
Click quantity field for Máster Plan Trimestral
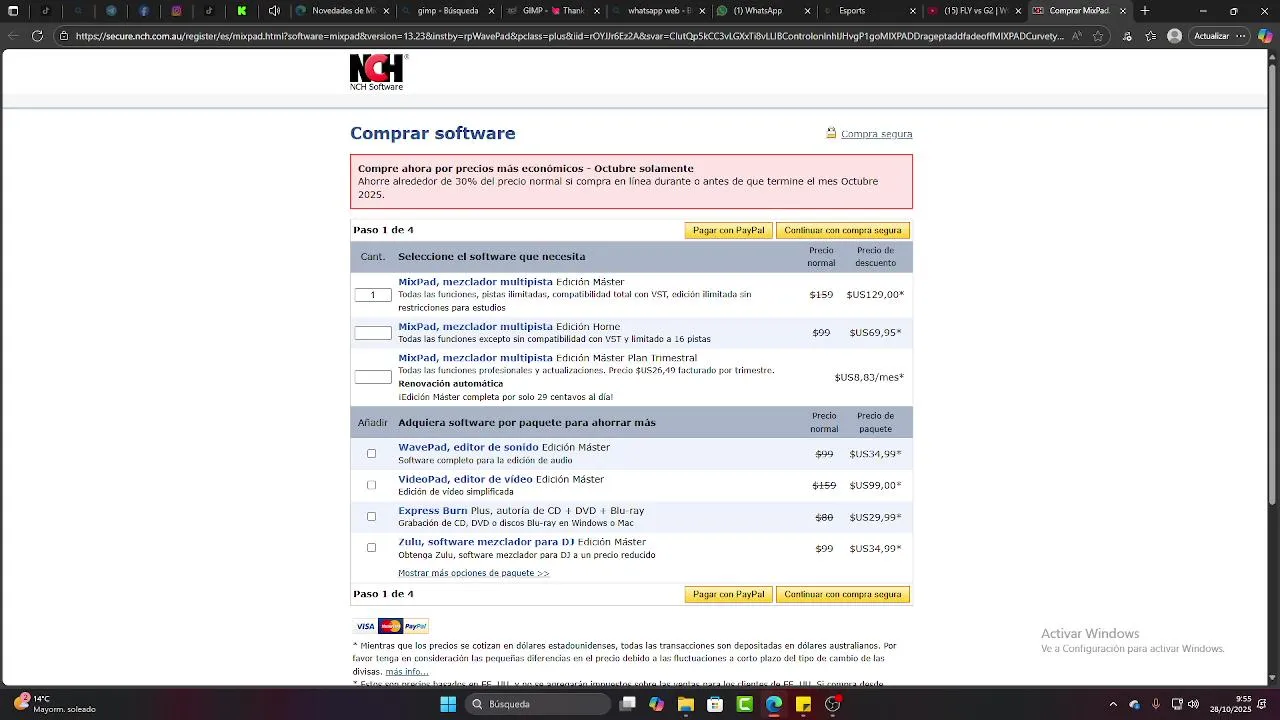[x=373, y=377]
